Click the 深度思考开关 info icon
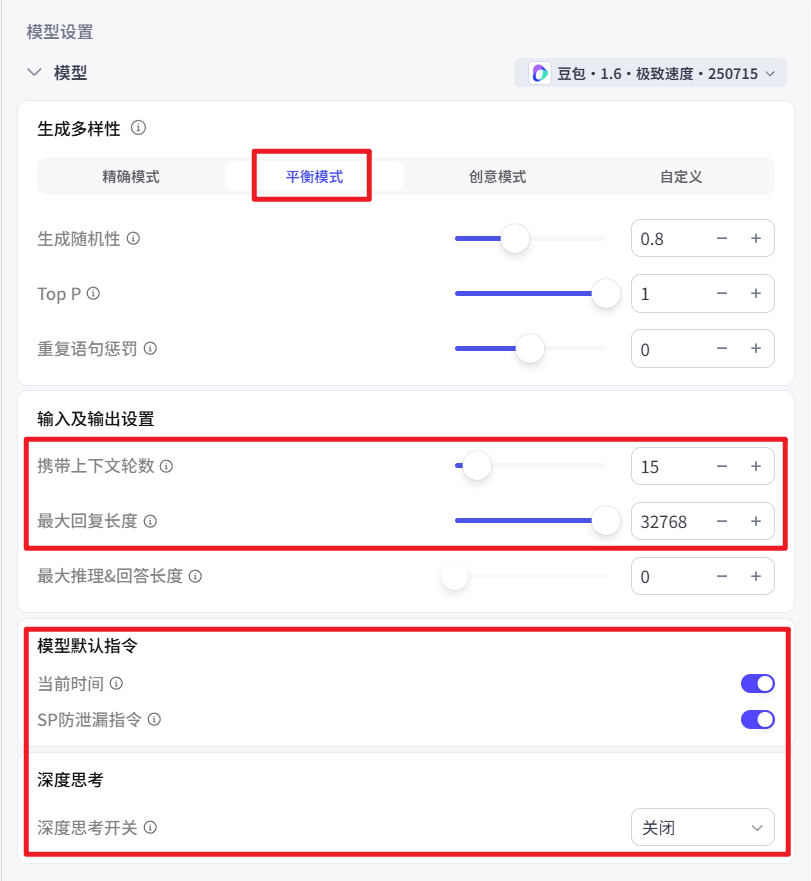 pyautogui.click(x=150, y=828)
